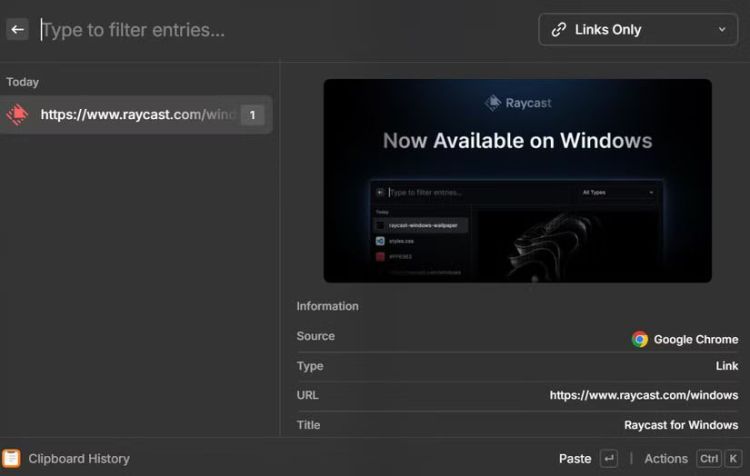Viewport: 750px width, 476px height.
Task: Click the URL value https://www.raycast.com/windows
Action: point(643,395)
